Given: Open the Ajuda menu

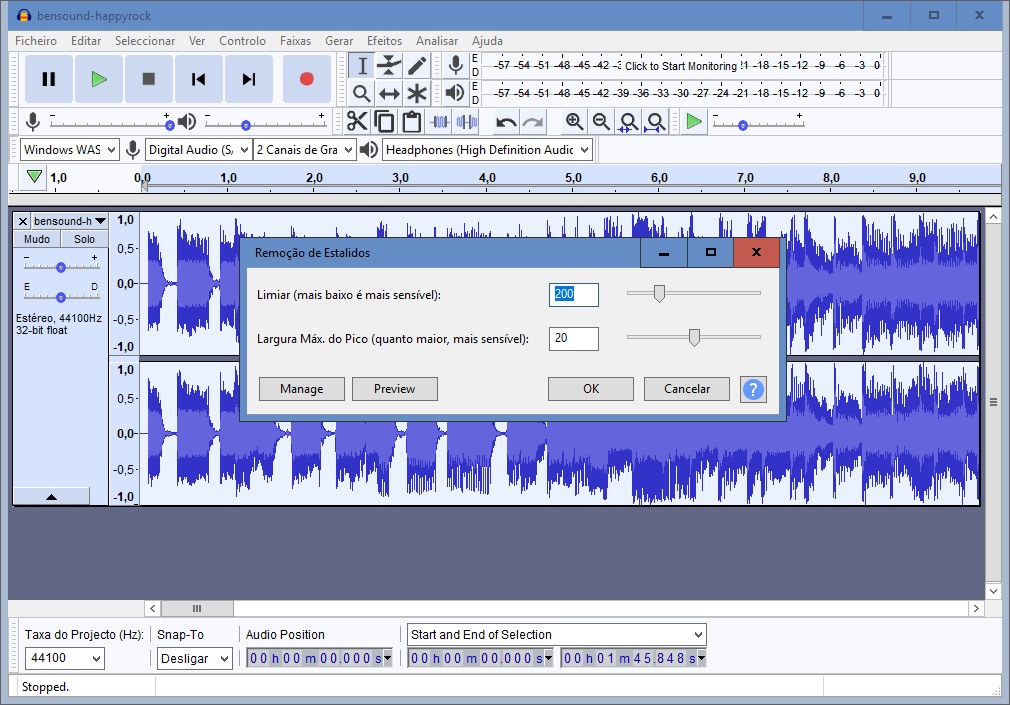Looking at the screenshot, I should pos(487,41).
